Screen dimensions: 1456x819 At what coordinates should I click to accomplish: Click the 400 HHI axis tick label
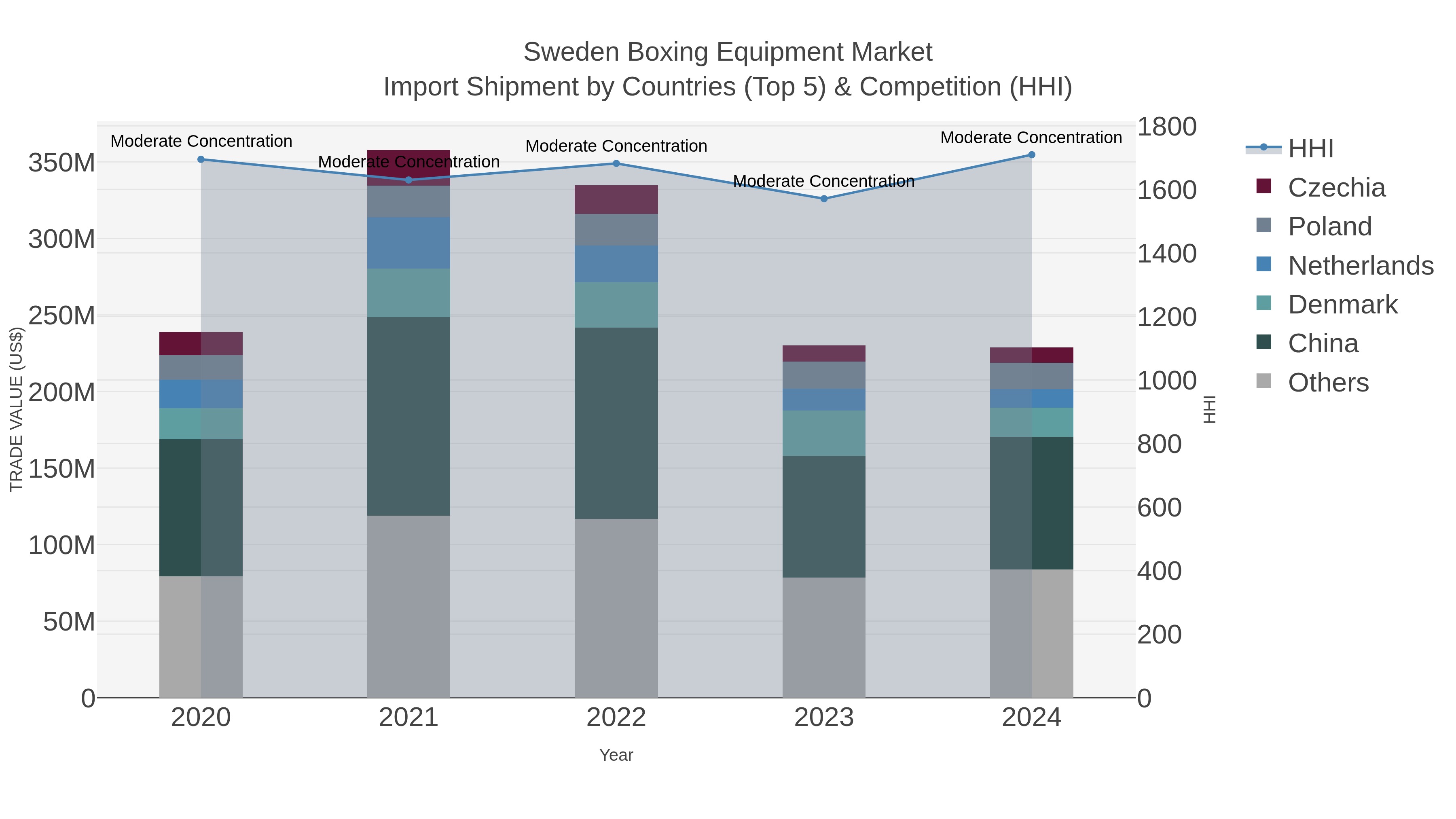coord(1159,571)
